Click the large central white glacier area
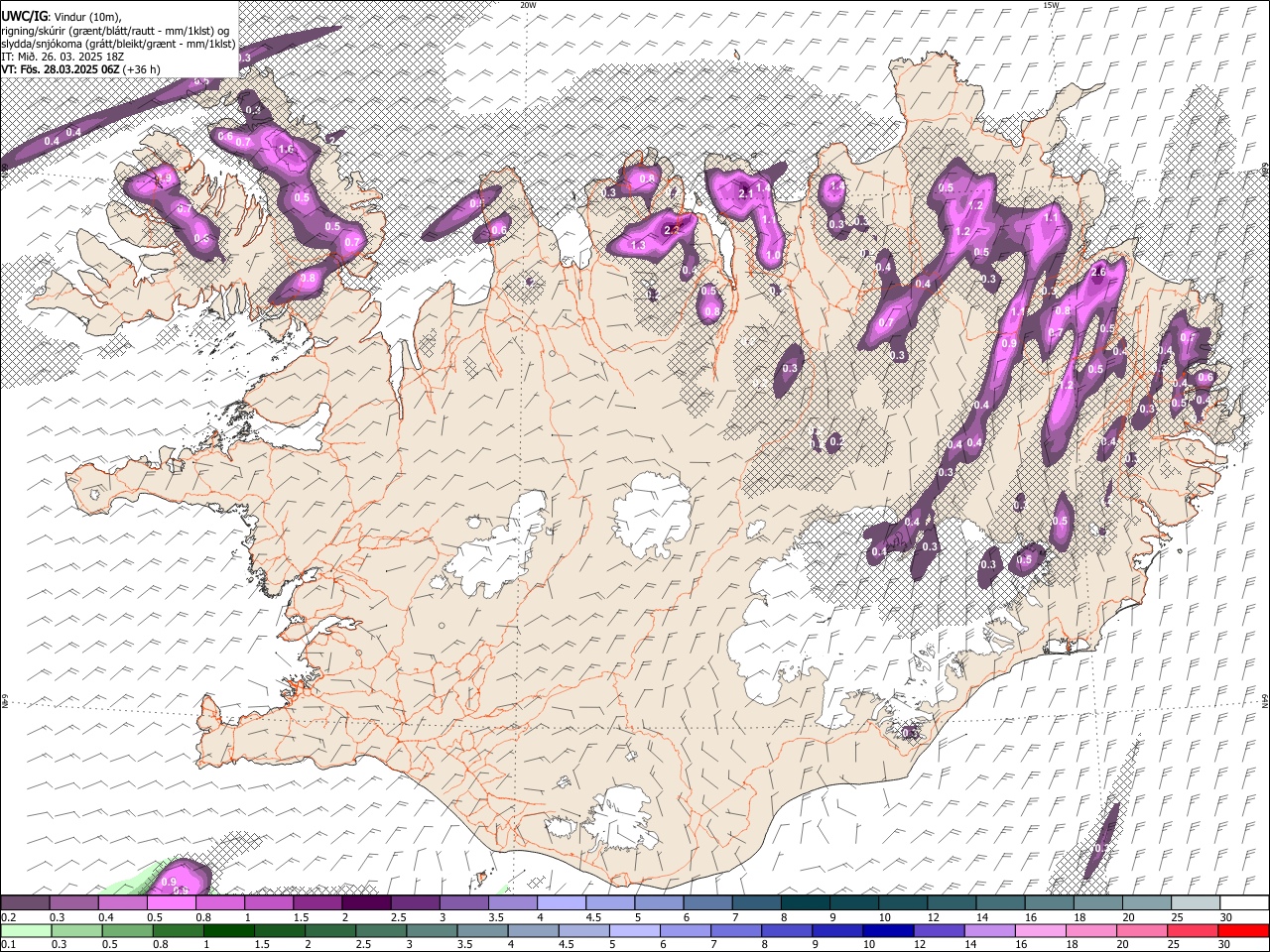This screenshot has height=952, width=1270. (x=651, y=514)
